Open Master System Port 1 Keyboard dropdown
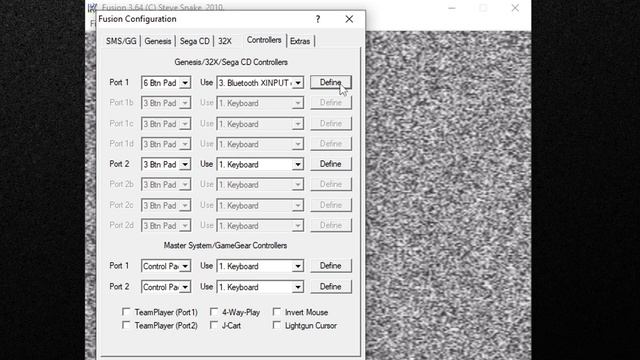The width and height of the screenshot is (640, 360). coord(260,266)
